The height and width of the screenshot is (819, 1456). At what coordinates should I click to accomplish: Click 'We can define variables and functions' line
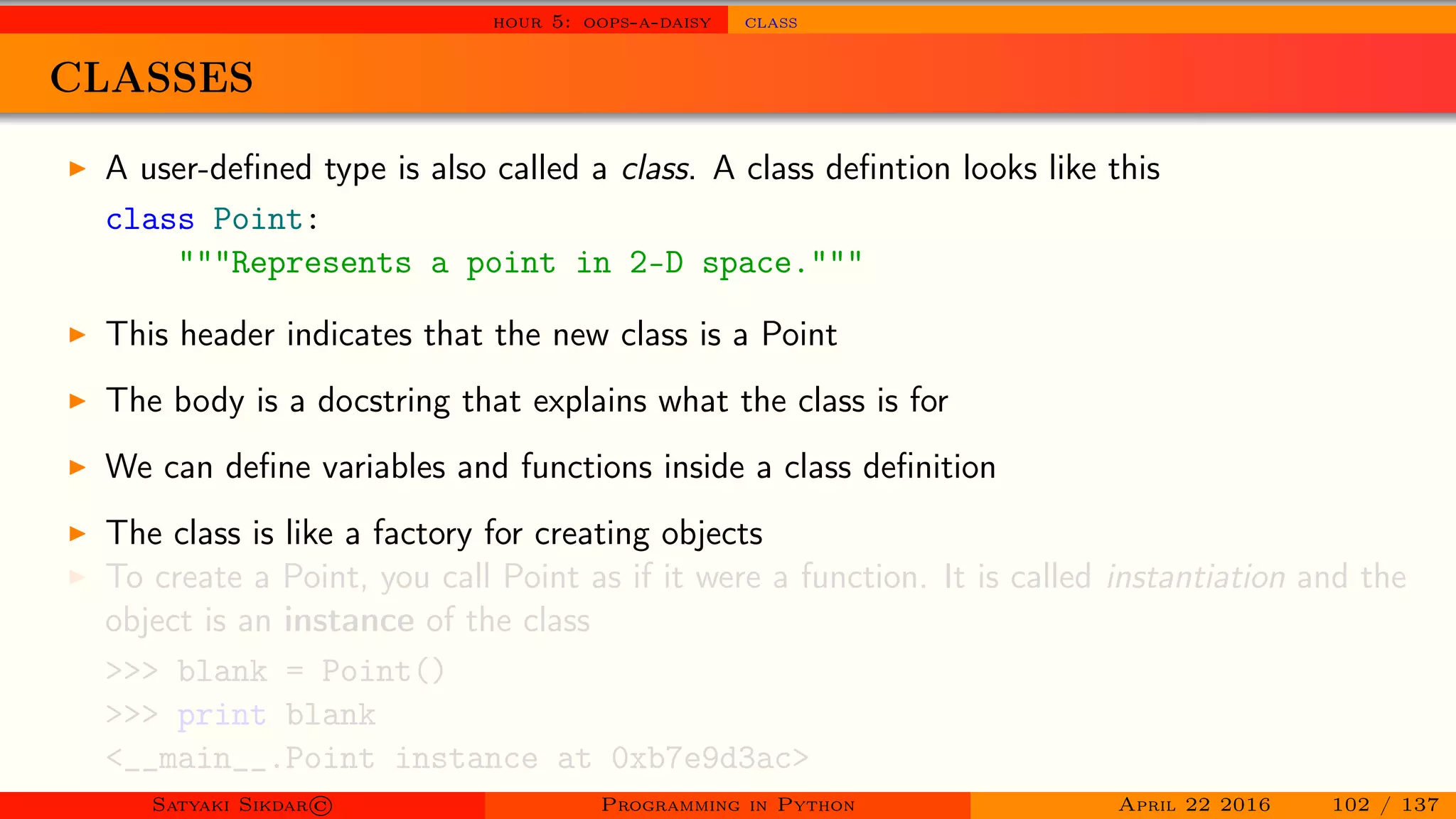pyautogui.click(x=550, y=467)
